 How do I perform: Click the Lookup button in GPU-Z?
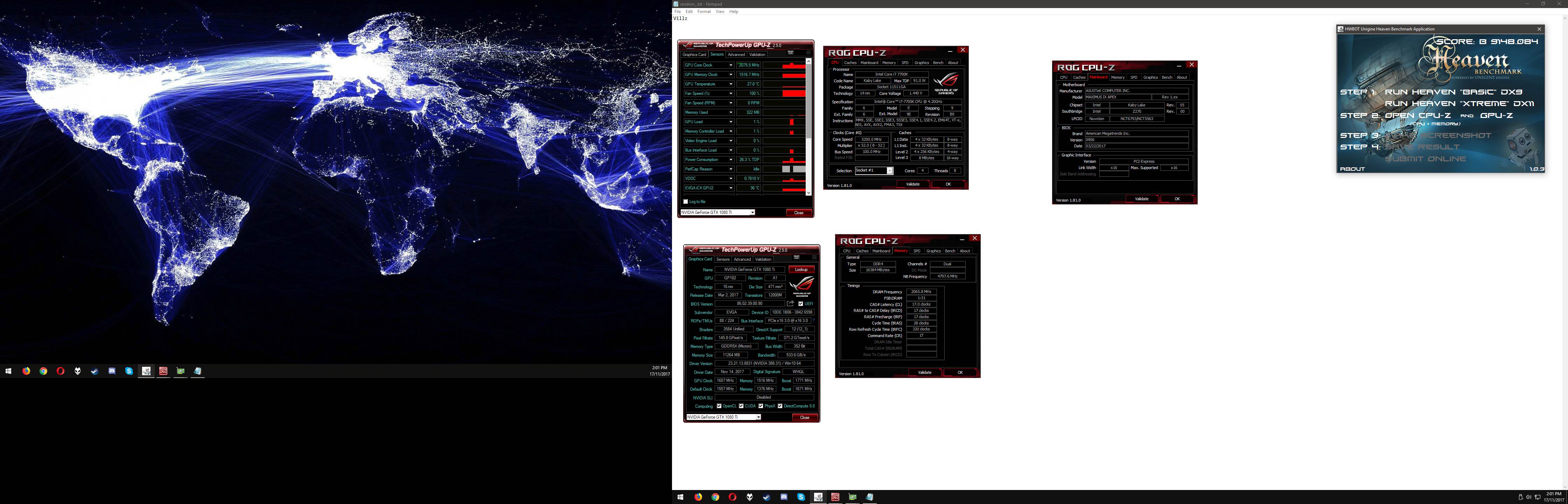coord(801,269)
